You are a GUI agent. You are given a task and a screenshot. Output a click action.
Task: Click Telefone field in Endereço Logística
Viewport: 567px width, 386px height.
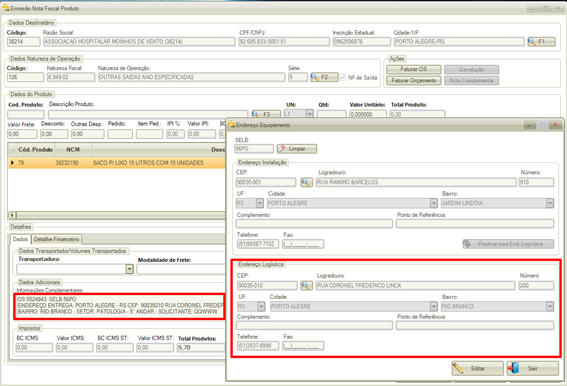tap(258, 346)
